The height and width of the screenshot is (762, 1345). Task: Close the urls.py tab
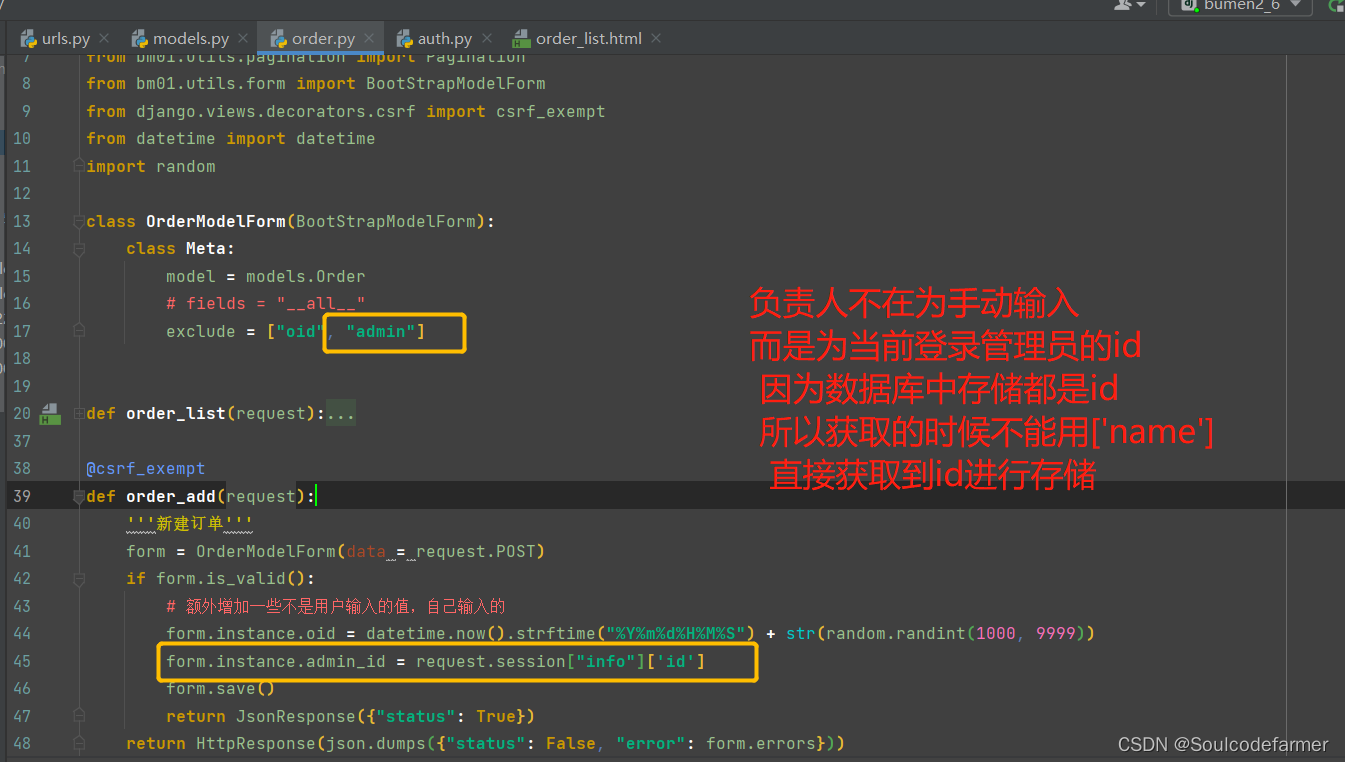click(x=105, y=39)
